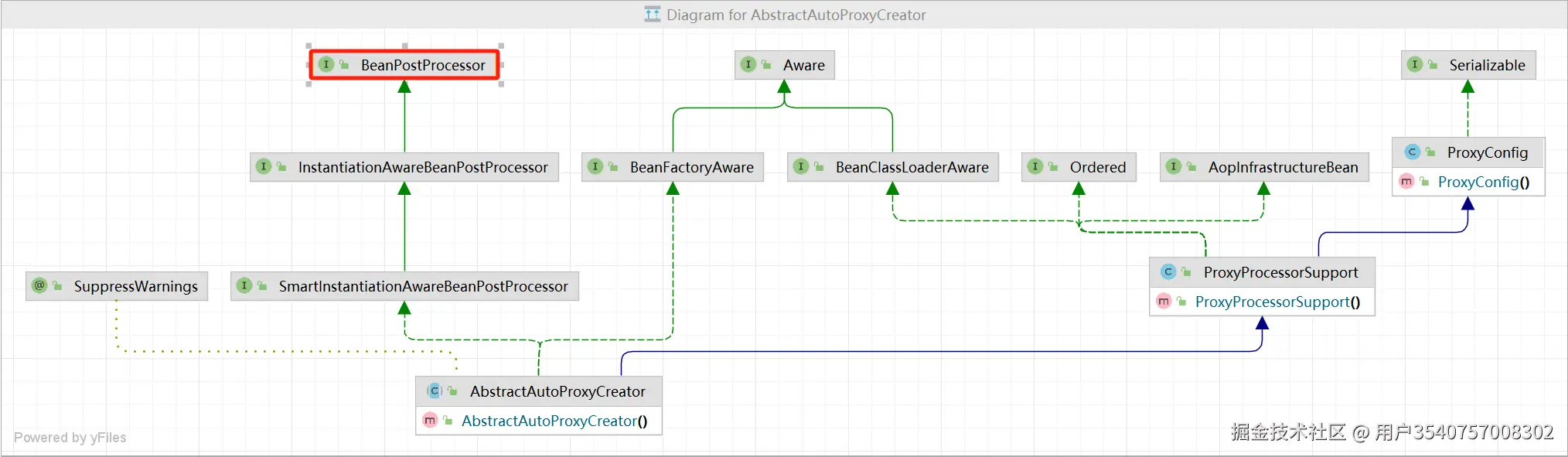Select the ProxyConfig class header

coord(1468,152)
